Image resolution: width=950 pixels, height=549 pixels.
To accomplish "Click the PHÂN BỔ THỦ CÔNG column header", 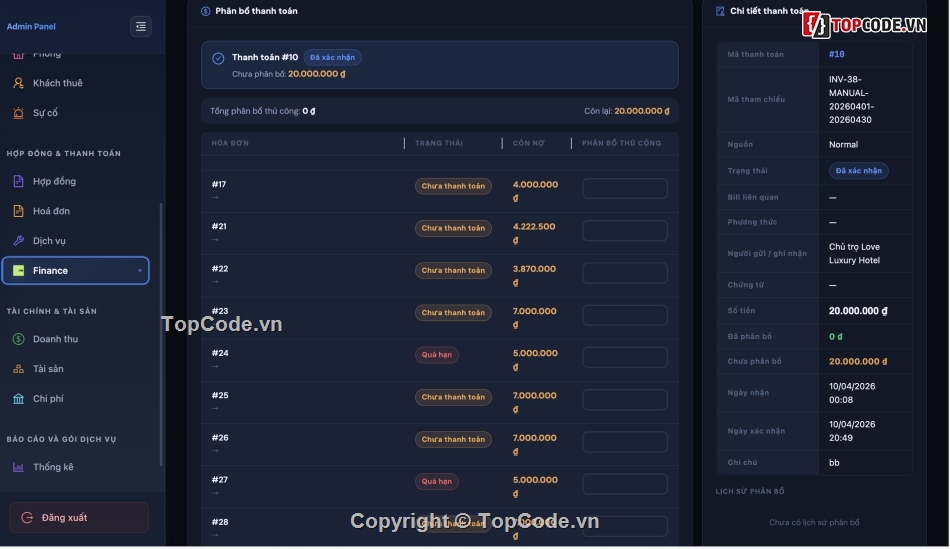I will [622, 144].
